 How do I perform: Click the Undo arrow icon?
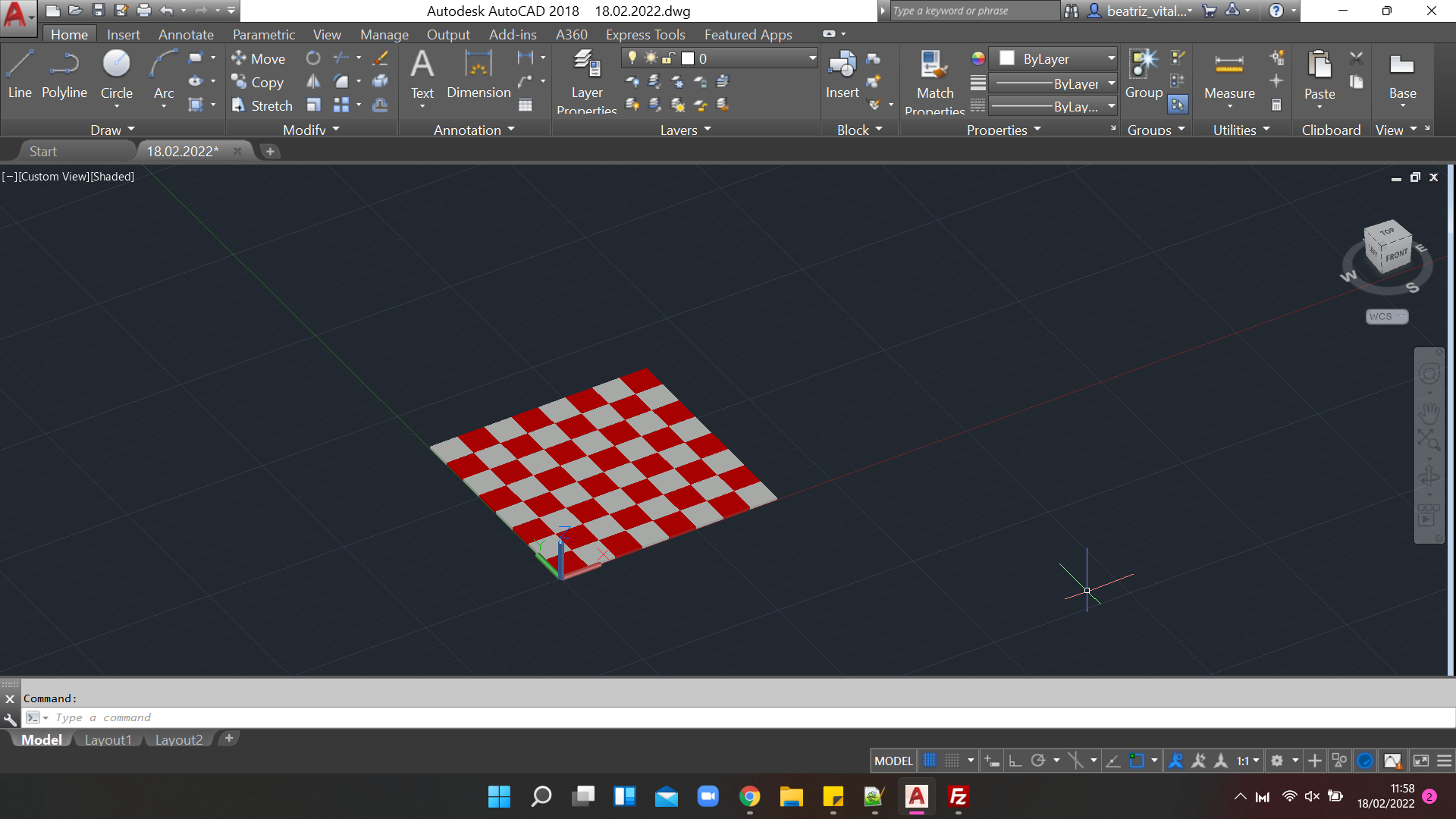click(x=167, y=10)
